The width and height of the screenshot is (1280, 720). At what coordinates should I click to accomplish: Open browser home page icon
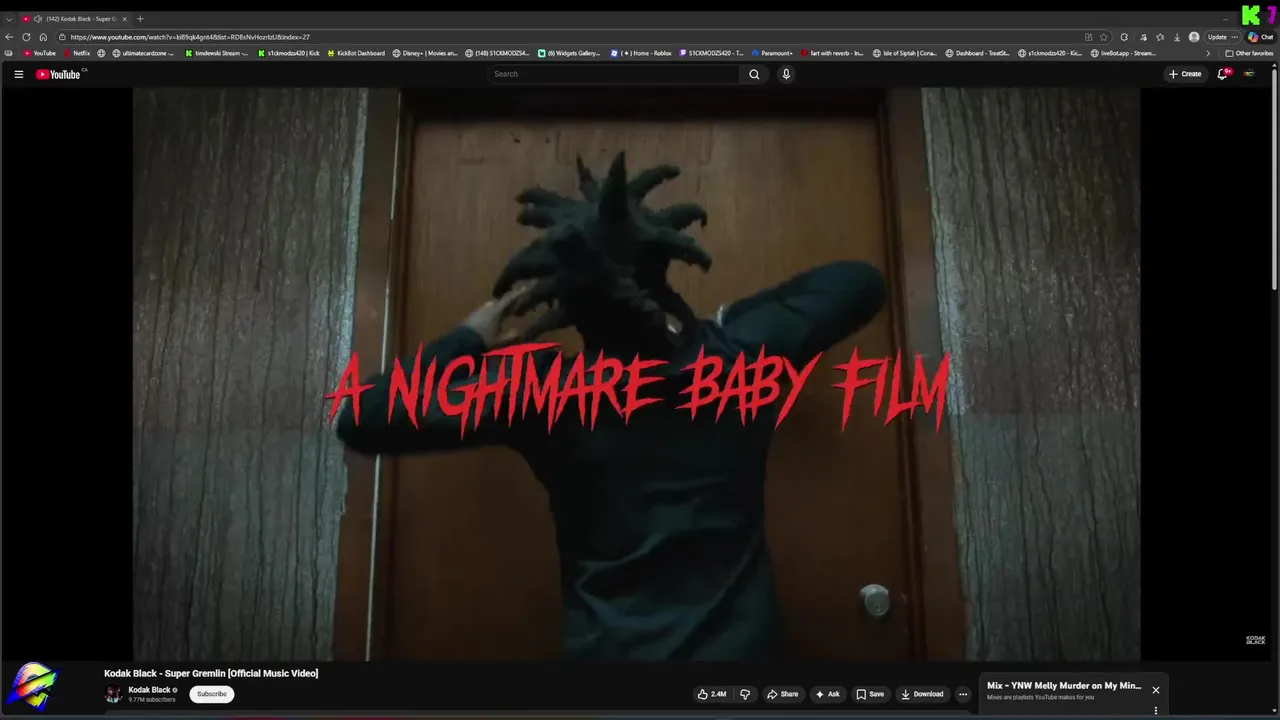tap(43, 37)
